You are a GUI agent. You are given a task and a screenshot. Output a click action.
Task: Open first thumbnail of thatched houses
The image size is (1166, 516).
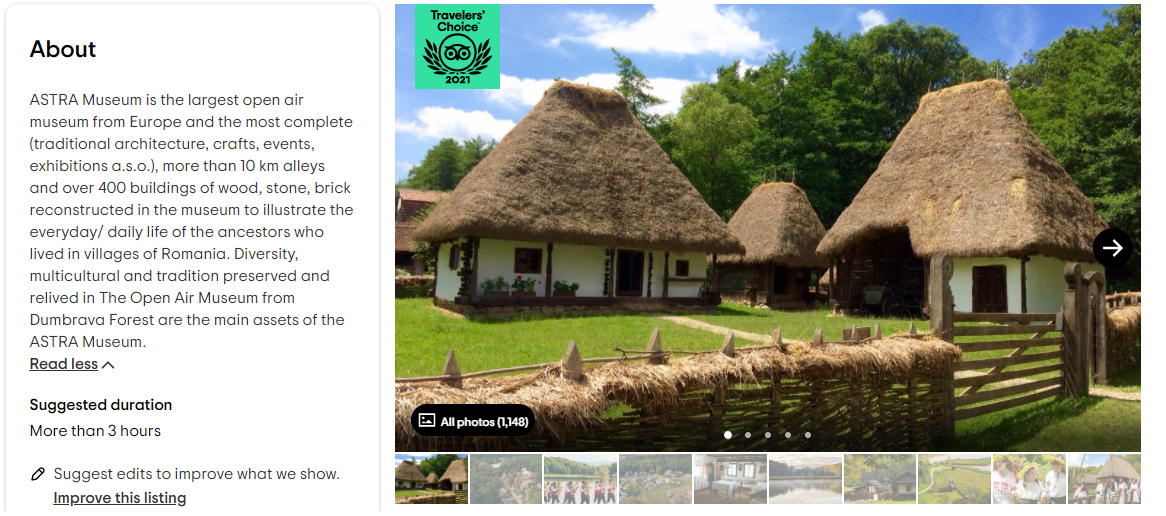[x=431, y=479]
